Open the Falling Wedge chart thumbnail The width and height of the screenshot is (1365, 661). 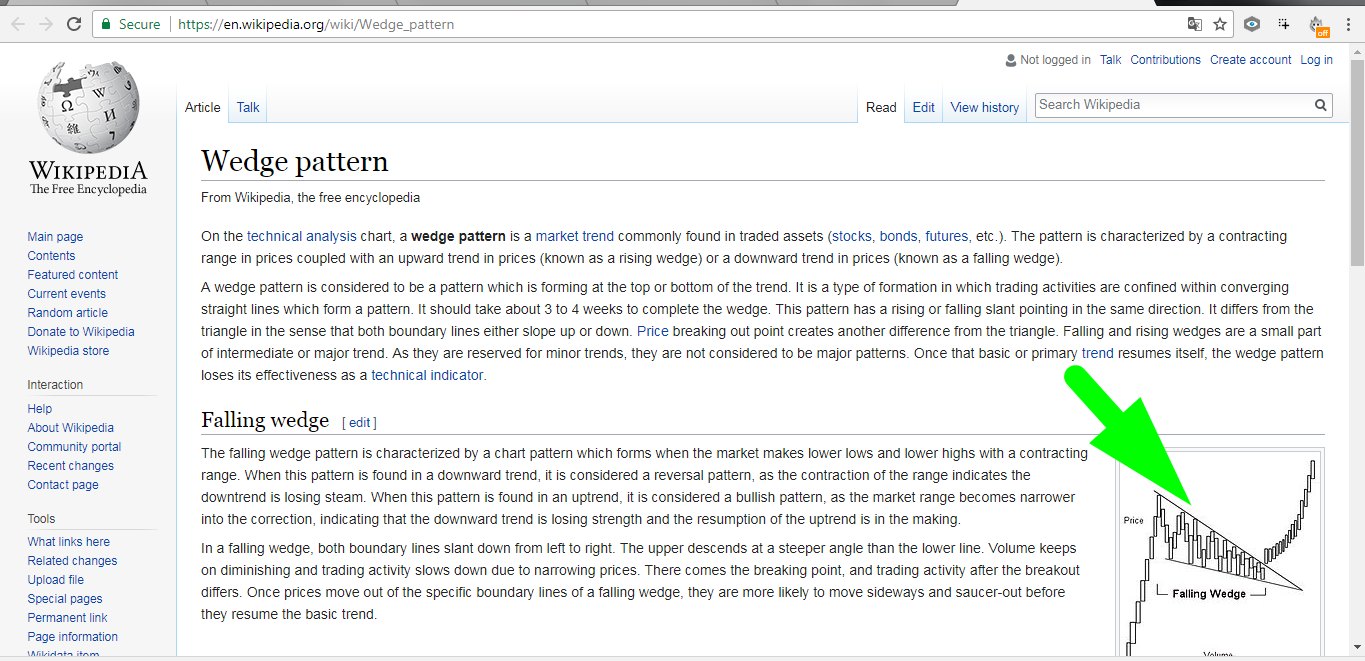pos(1221,553)
